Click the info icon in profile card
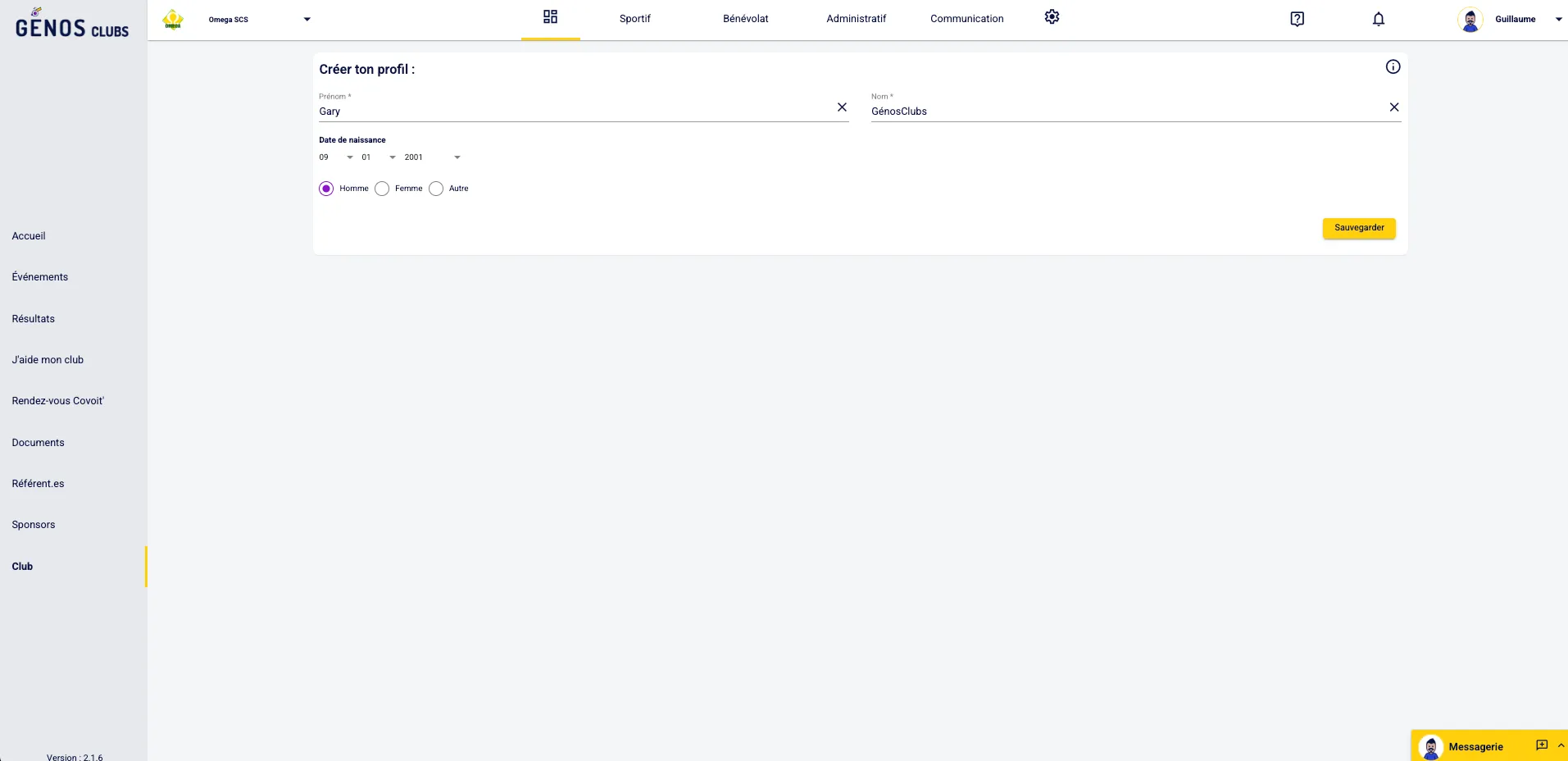 [1393, 67]
